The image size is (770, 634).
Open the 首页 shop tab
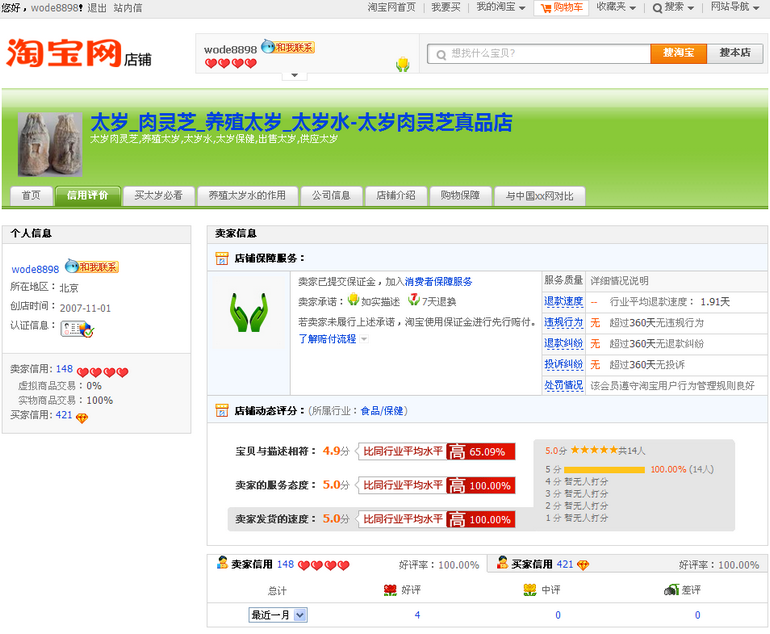click(x=31, y=195)
